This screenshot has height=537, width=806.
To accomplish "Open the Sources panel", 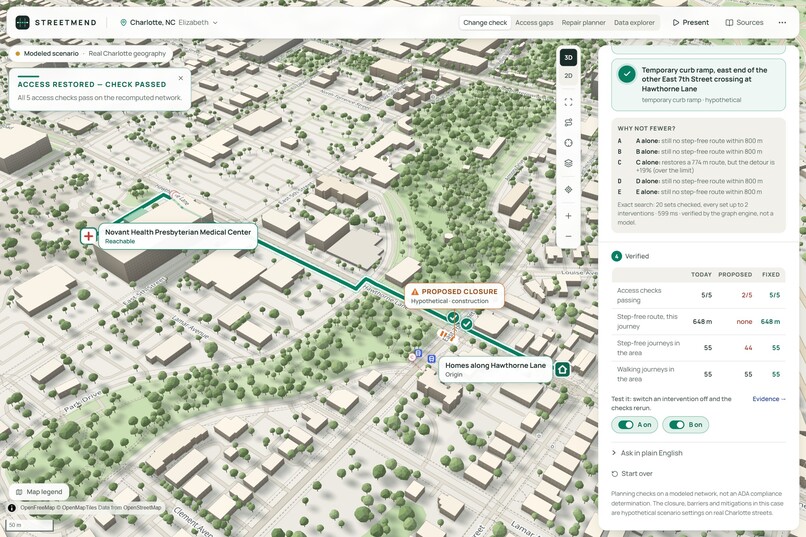I will (x=744, y=23).
